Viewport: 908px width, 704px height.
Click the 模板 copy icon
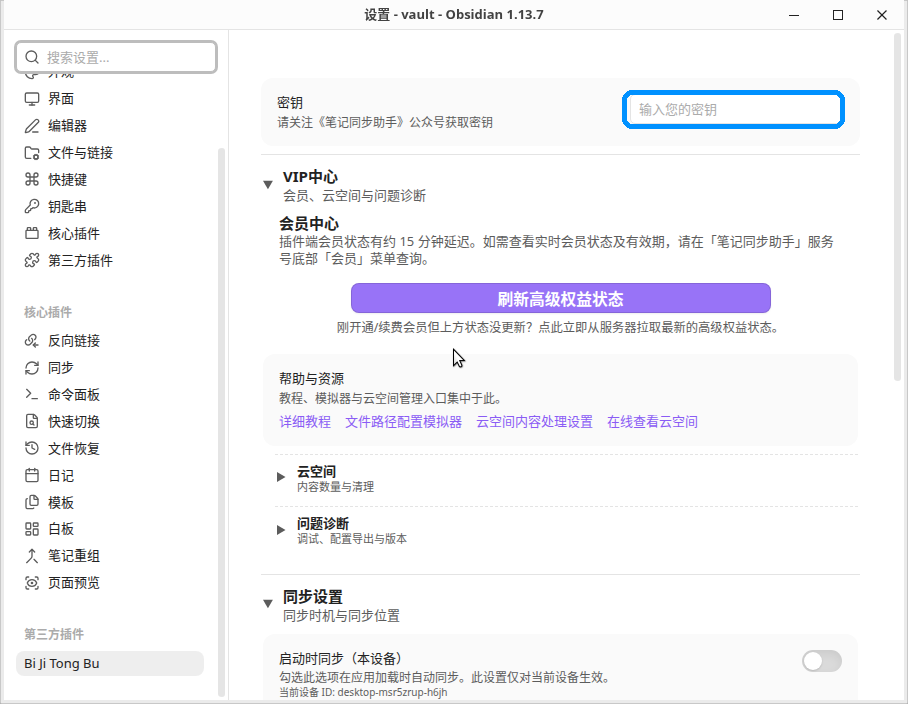32,503
